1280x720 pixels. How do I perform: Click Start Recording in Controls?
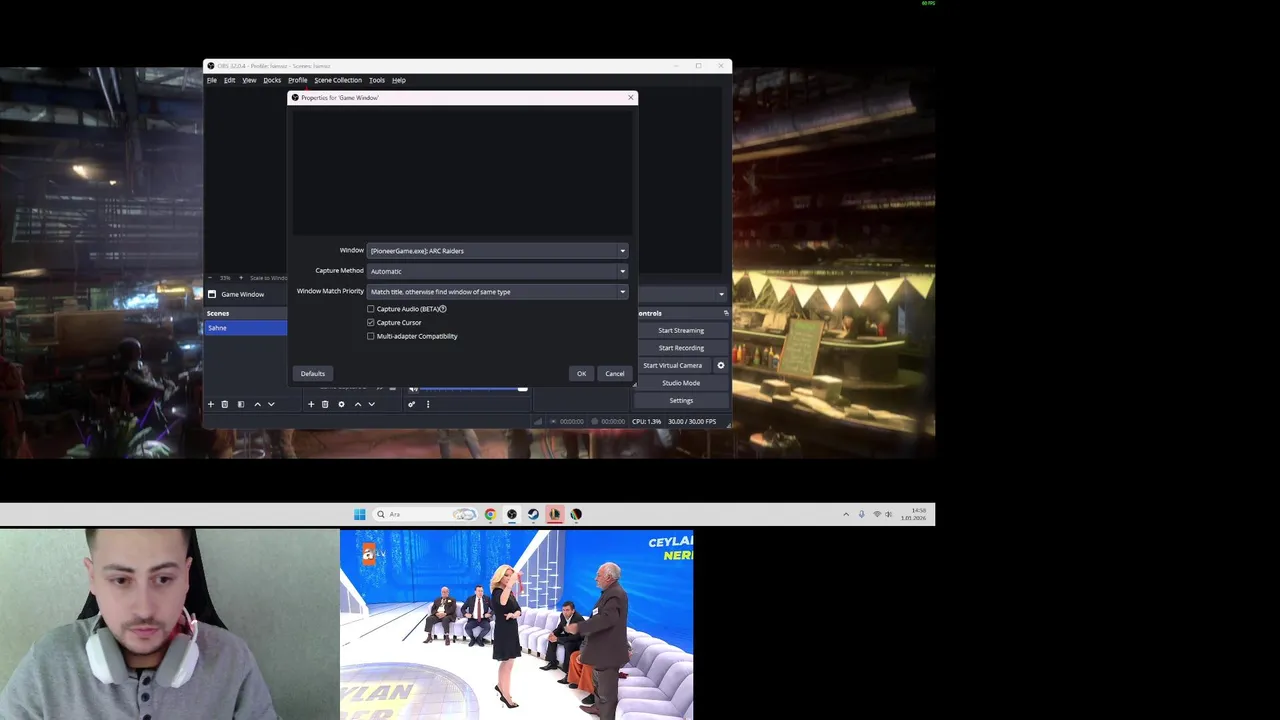pyautogui.click(x=681, y=348)
